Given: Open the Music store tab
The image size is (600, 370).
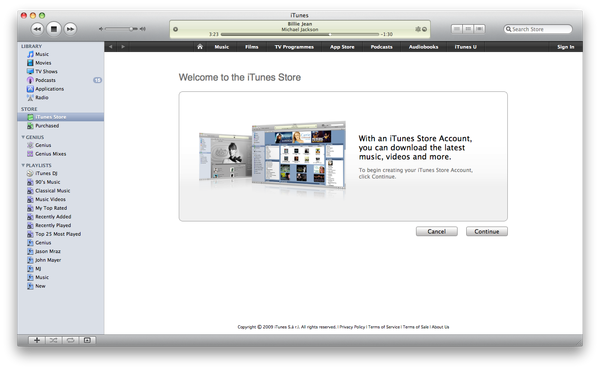Looking at the screenshot, I should (222, 47).
